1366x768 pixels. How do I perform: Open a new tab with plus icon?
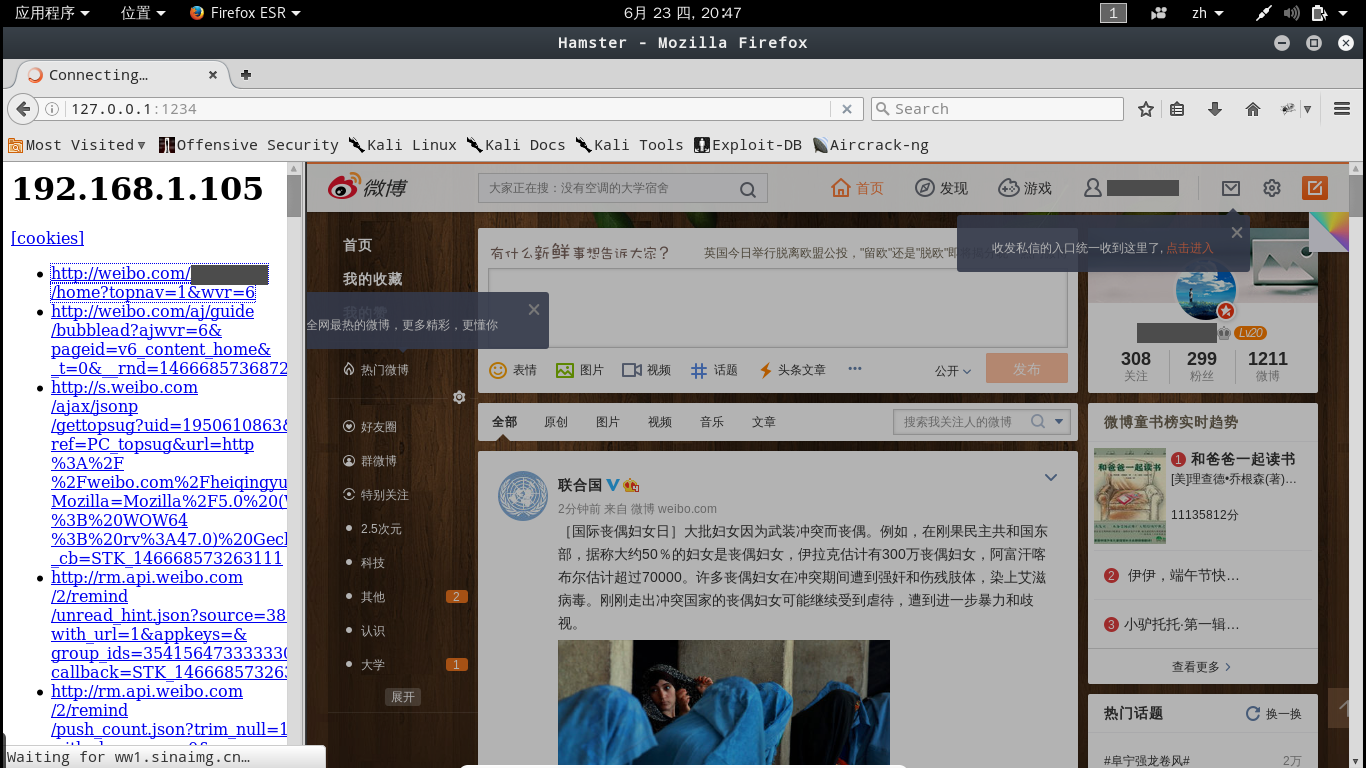[x=246, y=75]
